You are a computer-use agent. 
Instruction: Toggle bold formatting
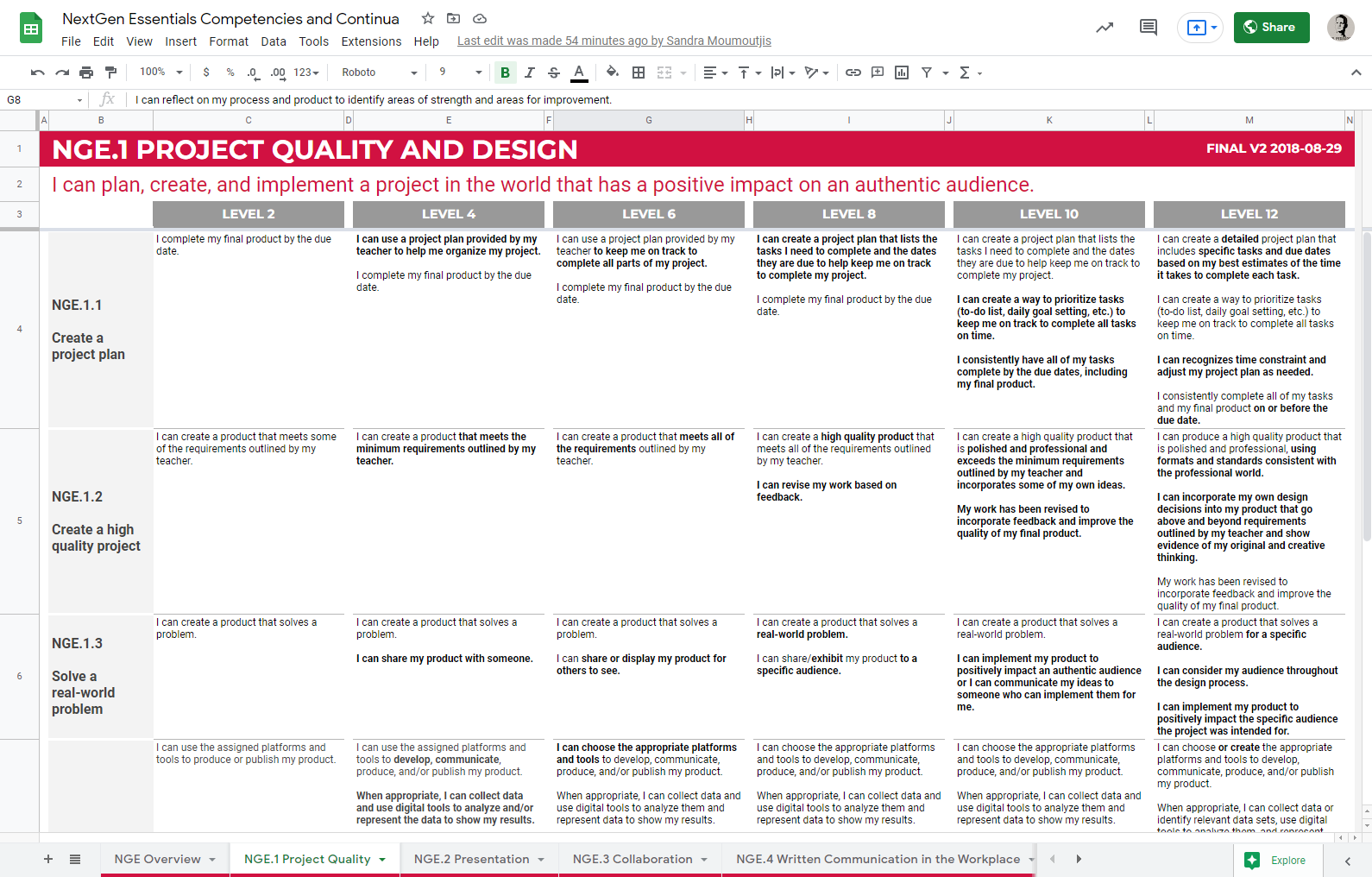coord(505,73)
